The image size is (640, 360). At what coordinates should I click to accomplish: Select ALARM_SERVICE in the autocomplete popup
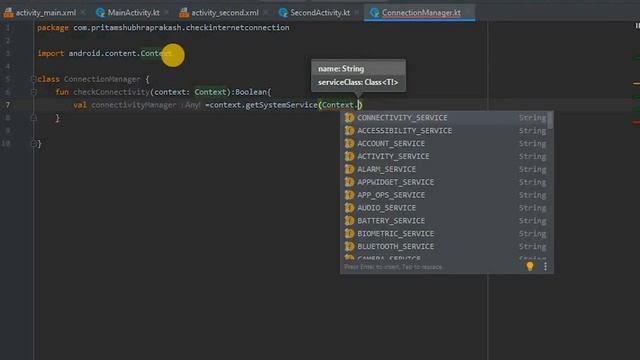445,169
